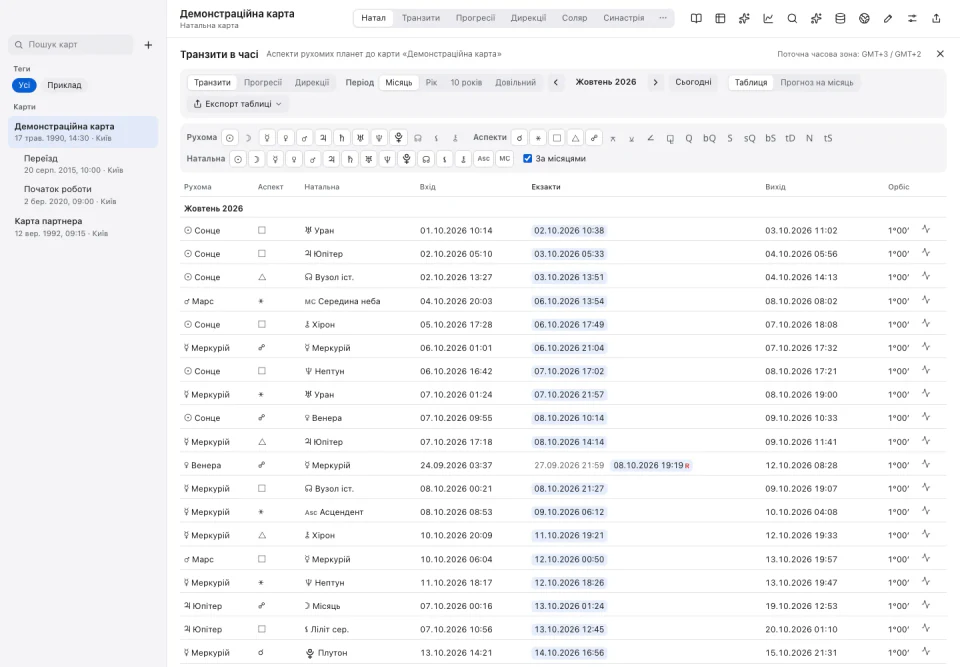
Task: Toggle the За місяцями checkbox
Action: pos(527,159)
